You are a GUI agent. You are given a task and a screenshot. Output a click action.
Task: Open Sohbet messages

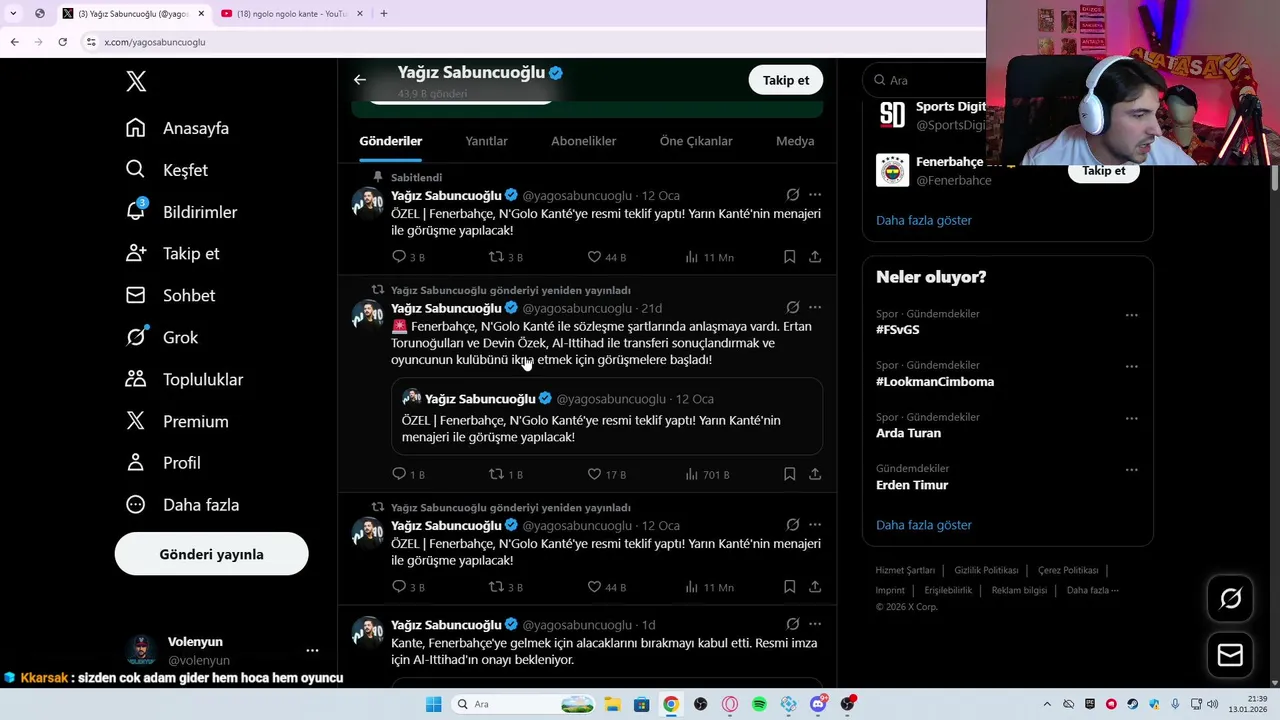tap(170, 296)
